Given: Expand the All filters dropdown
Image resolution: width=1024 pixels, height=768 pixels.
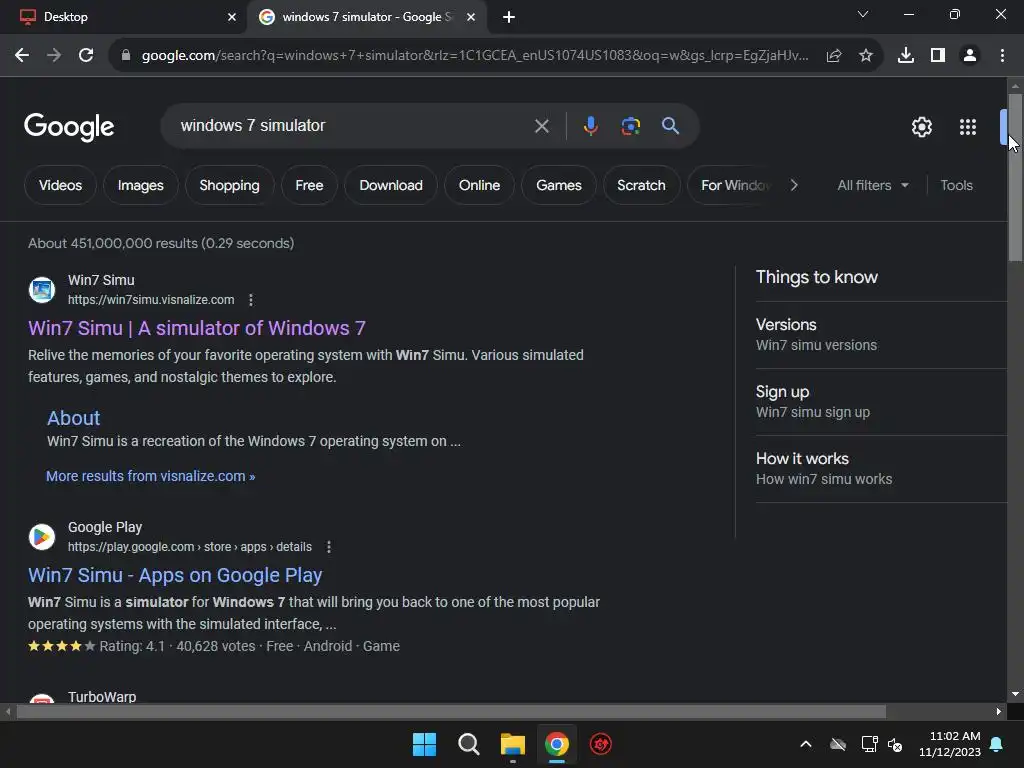Looking at the screenshot, I should pos(873,185).
